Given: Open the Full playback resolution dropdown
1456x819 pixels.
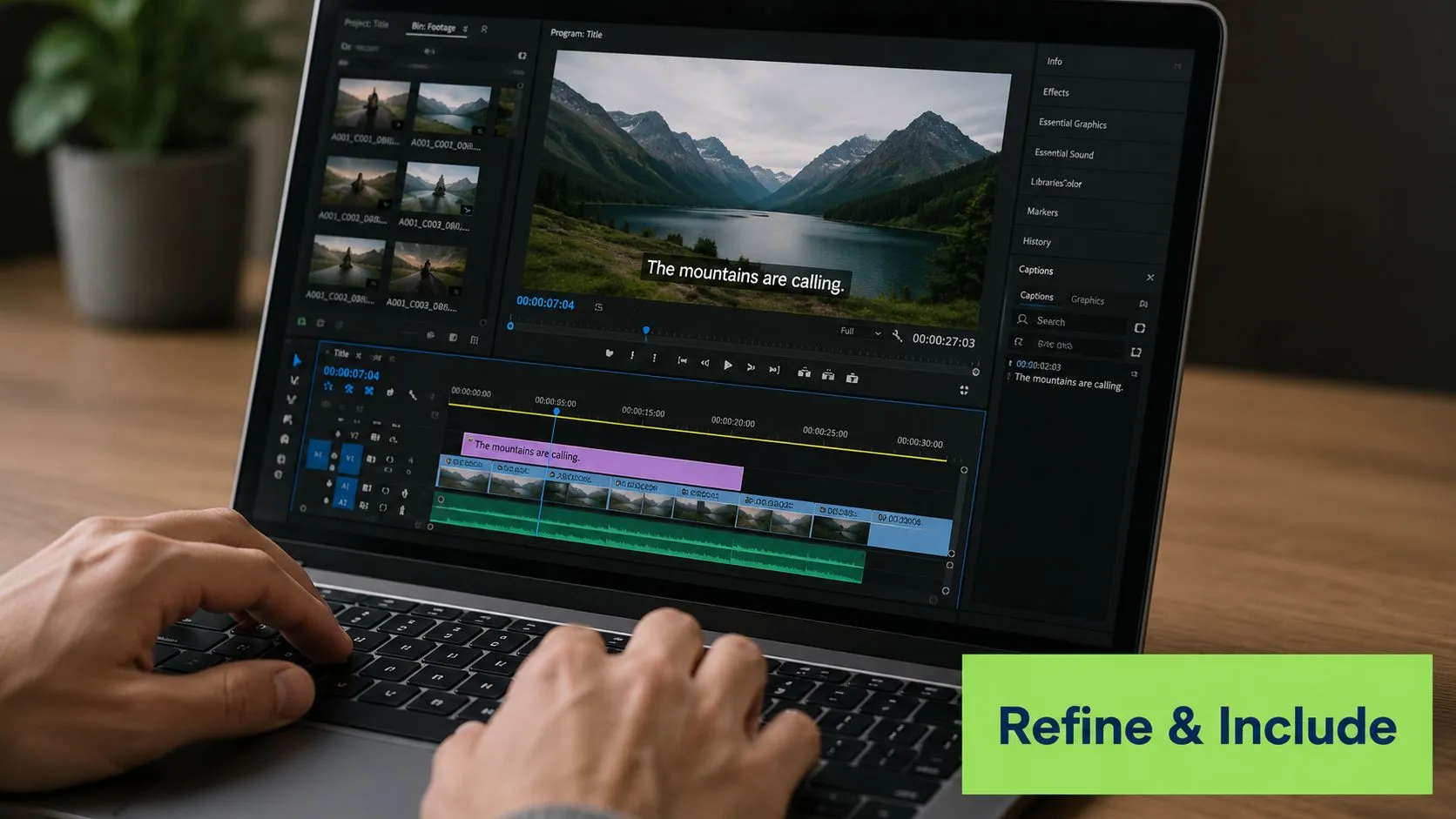Looking at the screenshot, I should 860,332.
